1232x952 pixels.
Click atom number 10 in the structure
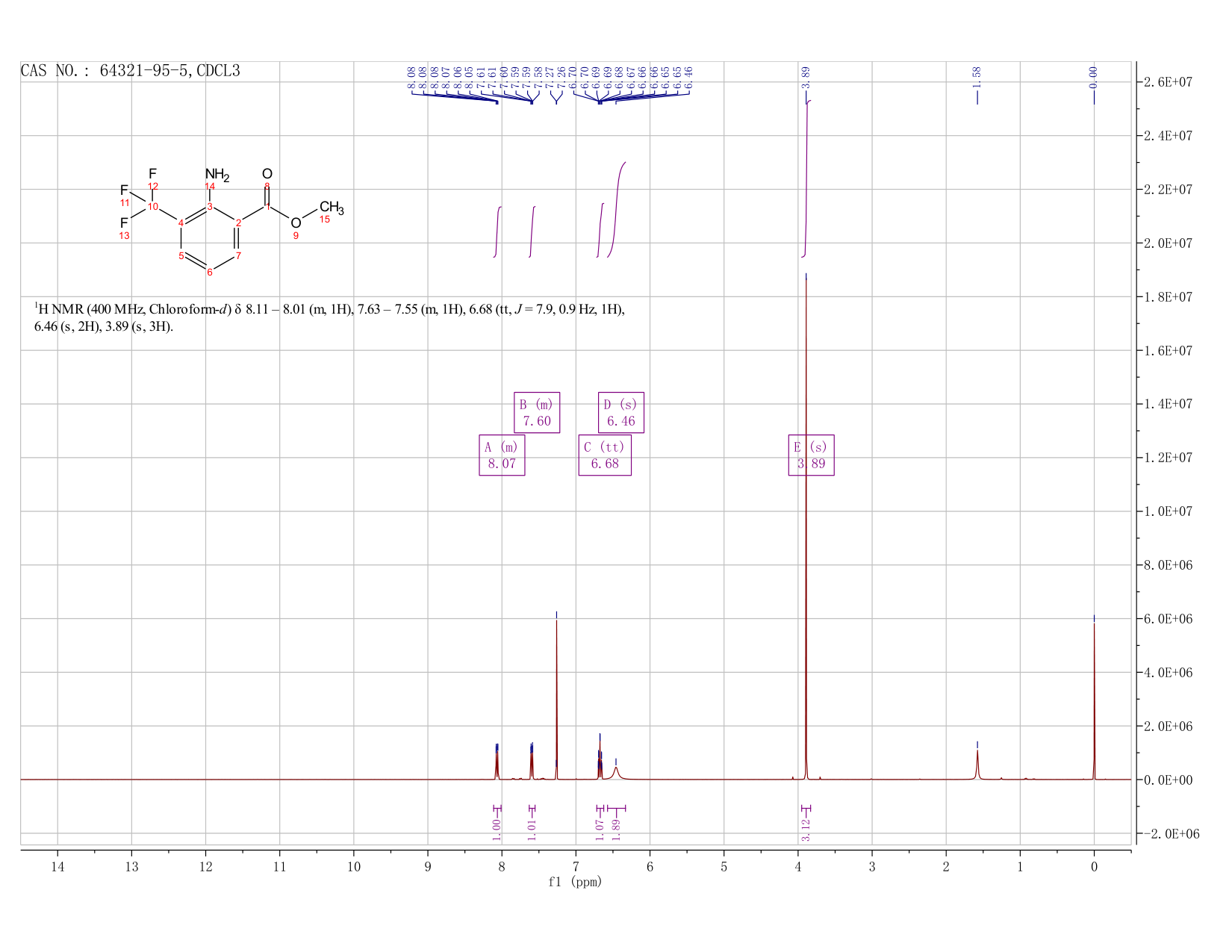[152, 207]
